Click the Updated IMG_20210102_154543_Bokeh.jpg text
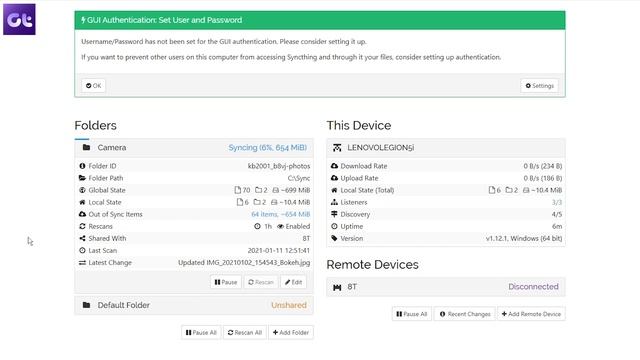 click(244, 263)
